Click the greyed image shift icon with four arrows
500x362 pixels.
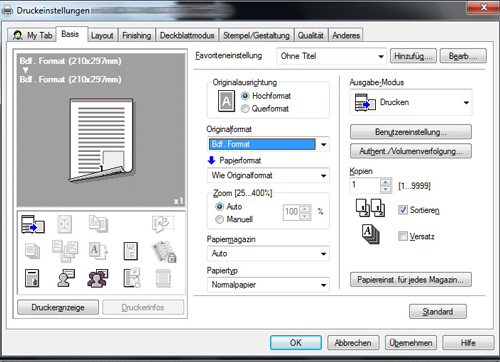[x=65, y=224]
